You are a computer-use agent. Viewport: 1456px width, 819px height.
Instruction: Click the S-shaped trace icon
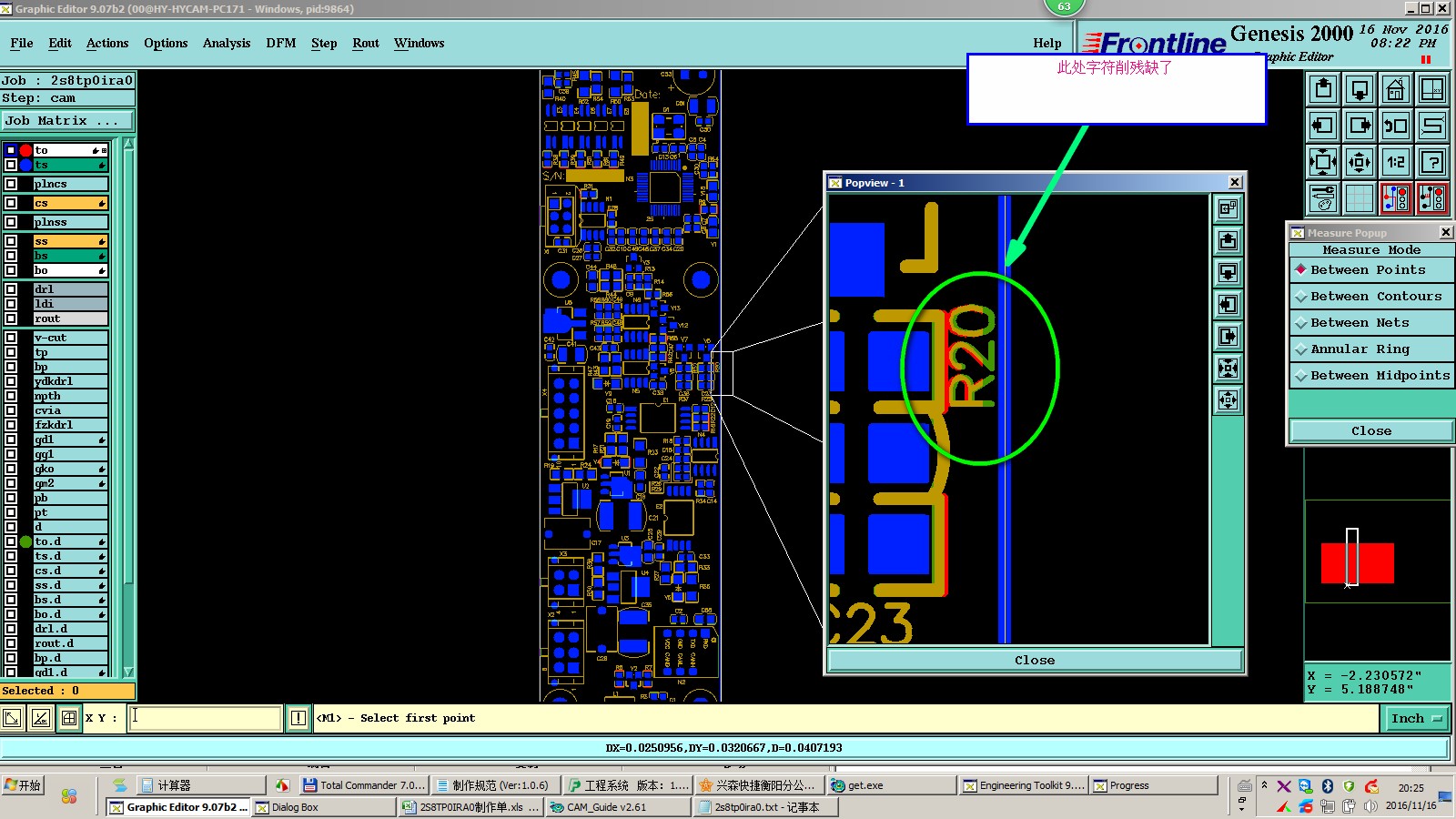(x=1432, y=126)
